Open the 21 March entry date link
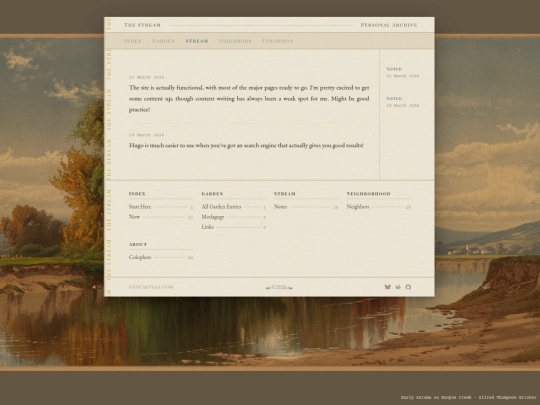The image size is (540, 405). coord(146,77)
